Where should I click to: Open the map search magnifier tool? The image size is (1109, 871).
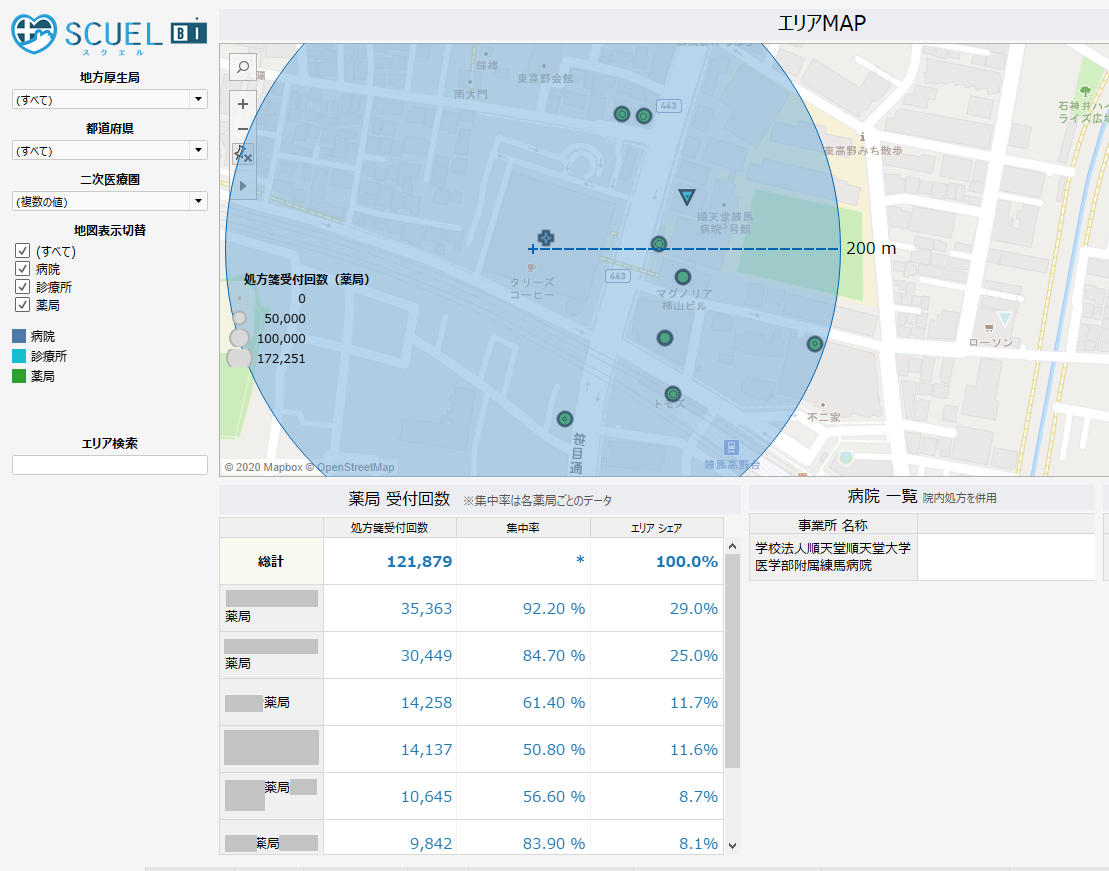[x=243, y=67]
